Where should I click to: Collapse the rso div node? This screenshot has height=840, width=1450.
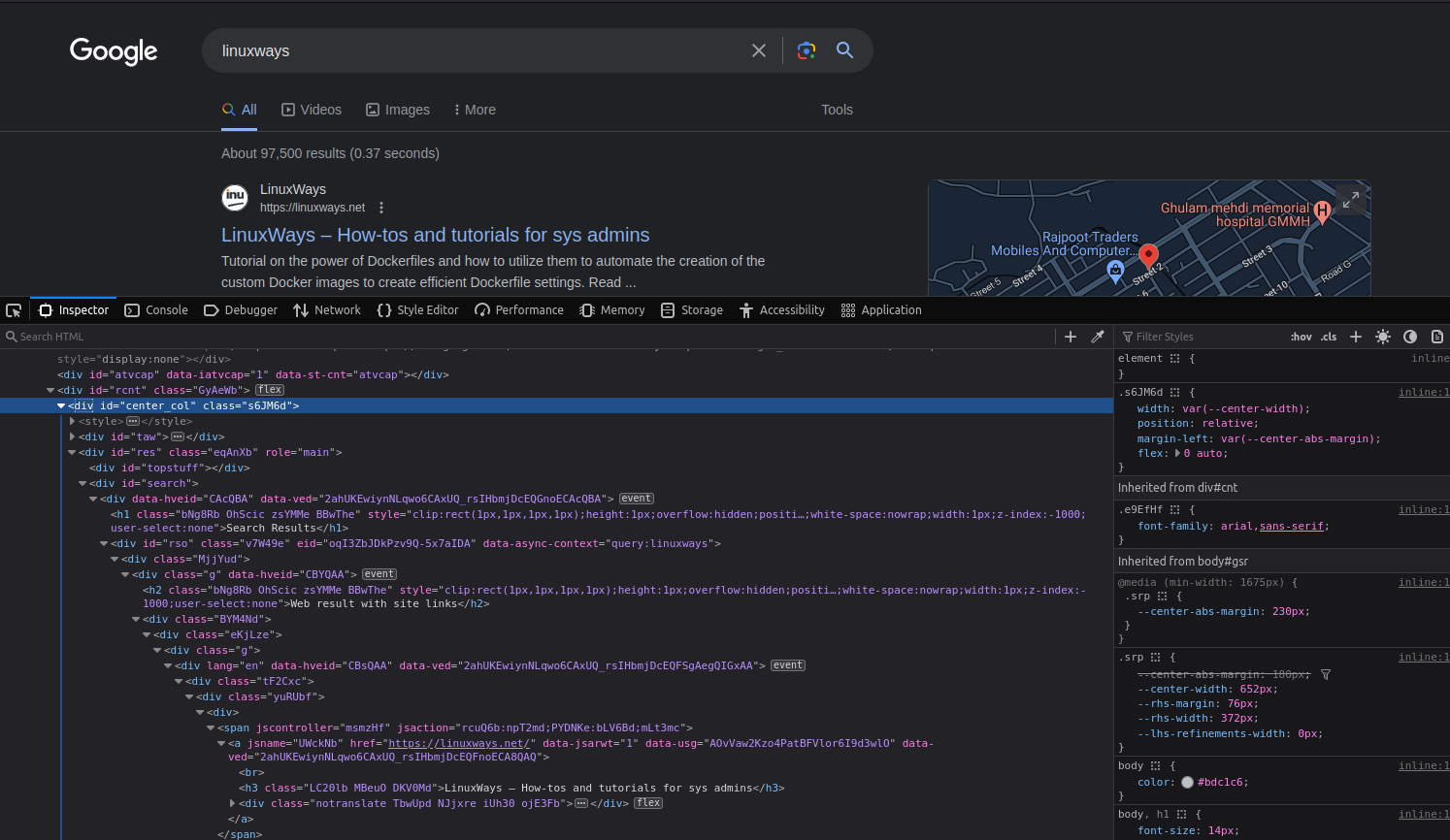104,543
